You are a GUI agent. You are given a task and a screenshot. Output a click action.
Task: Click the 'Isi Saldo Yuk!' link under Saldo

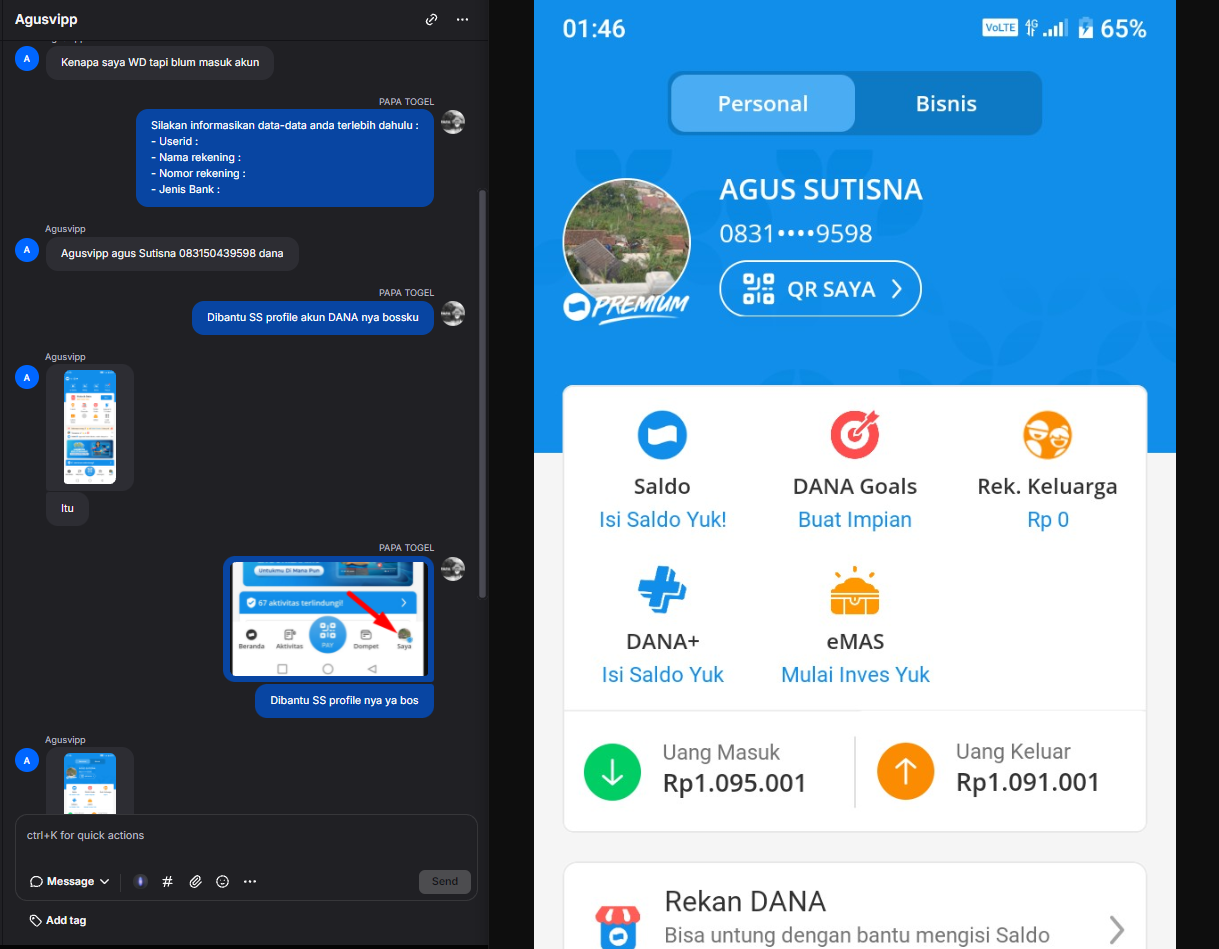pyautogui.click(x=662, y=519)
